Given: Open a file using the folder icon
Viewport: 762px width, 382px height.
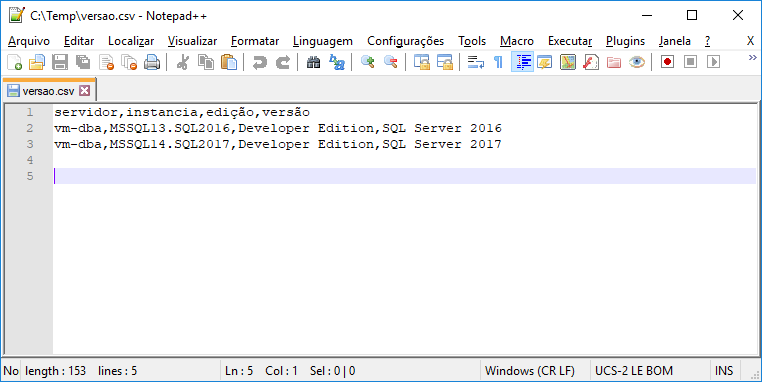Looking at the screenshot, I should [37, 62].
